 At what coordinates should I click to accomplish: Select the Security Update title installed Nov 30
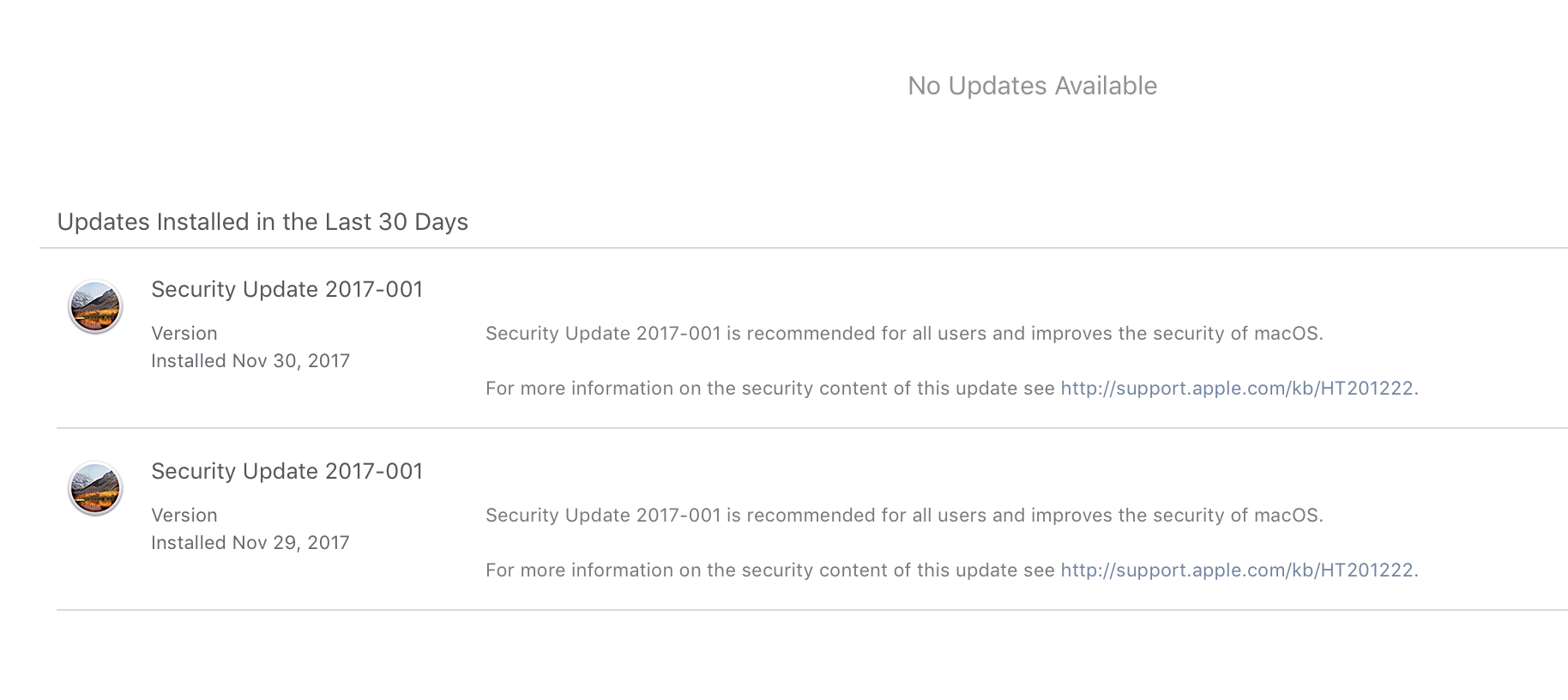[286, 290]
